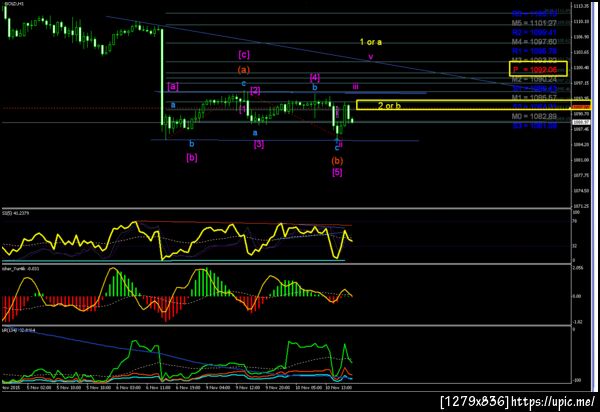The width and height of the screenshot is (600, 412).
Task: Click the highlighted current price tag on the axis
Action: coord(581,122)
